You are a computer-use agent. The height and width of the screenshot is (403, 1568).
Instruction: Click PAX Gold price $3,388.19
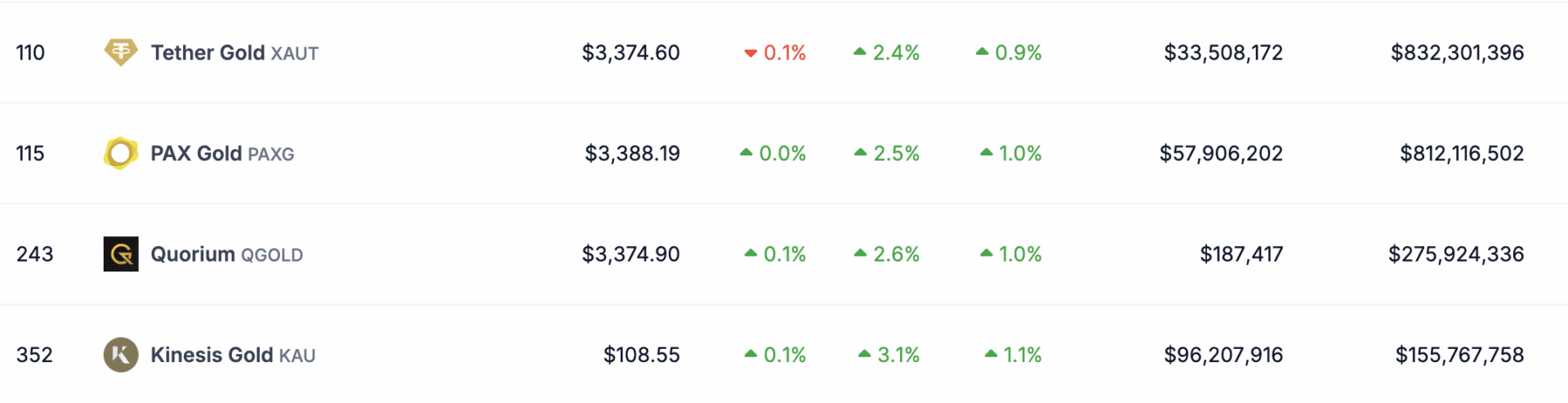pyautogui.click(x=632, y=154)
